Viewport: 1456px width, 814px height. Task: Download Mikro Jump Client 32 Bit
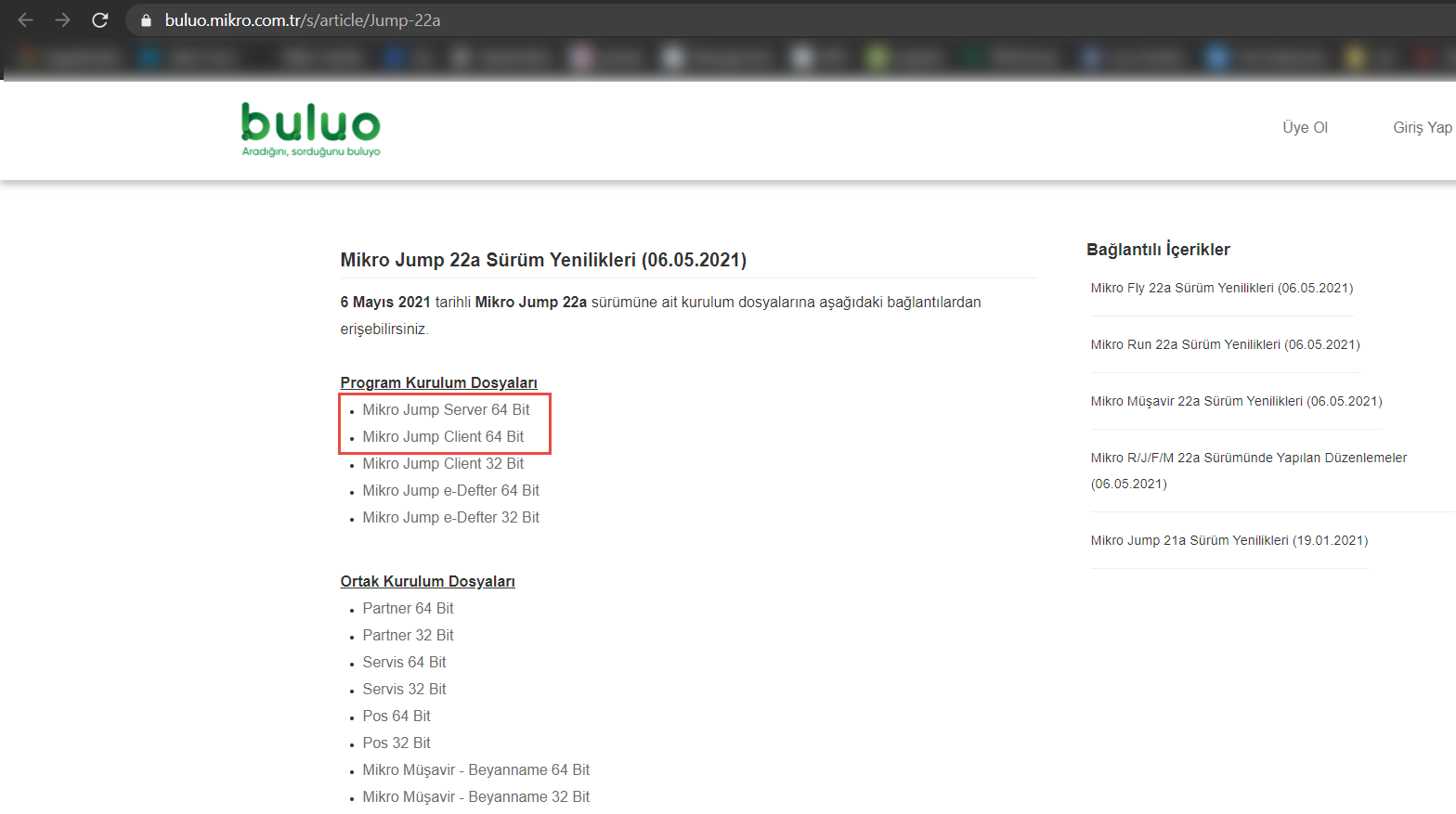[x=443, y=463]
